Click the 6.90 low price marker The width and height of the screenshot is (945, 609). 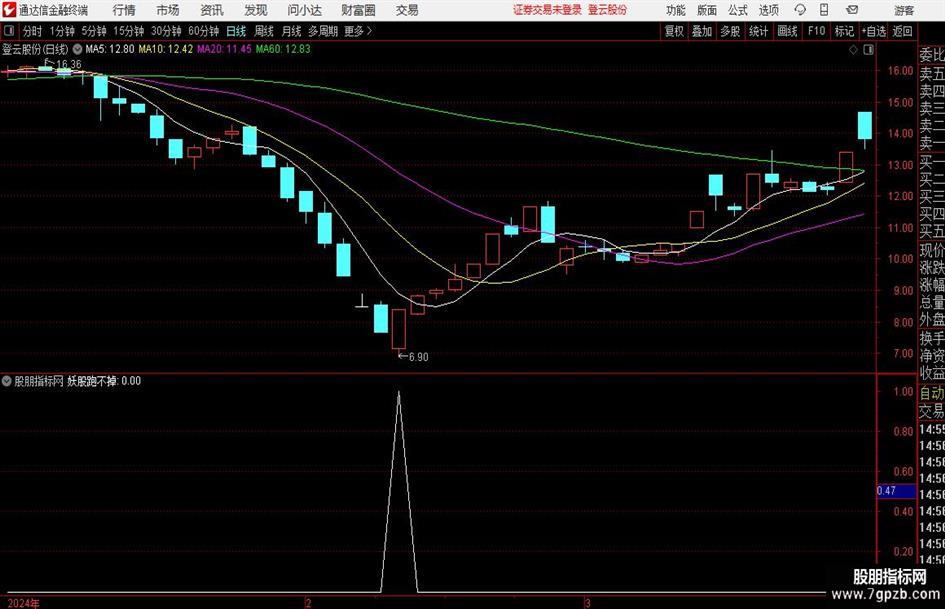419,357
